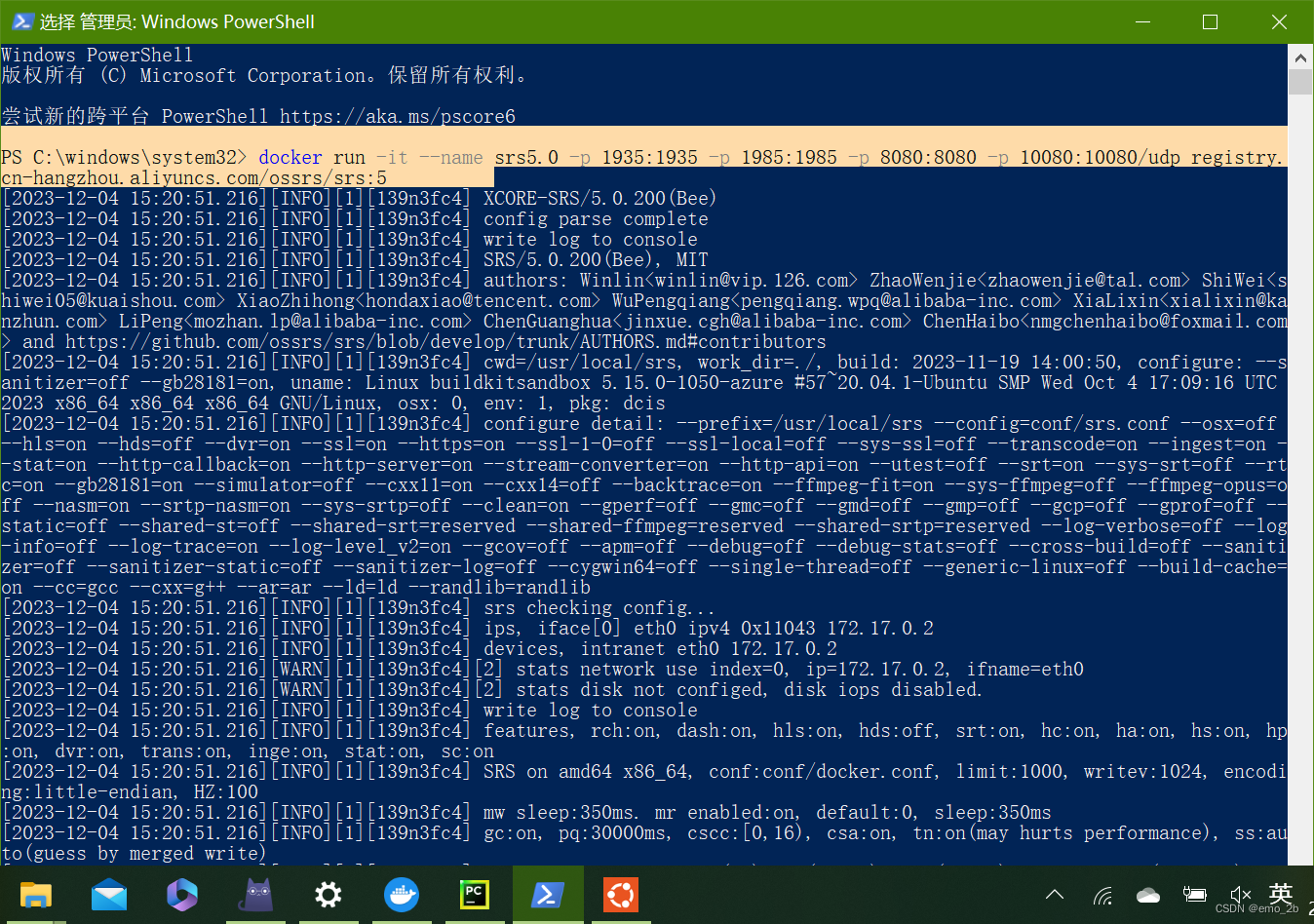
Task: Open the PowerShell window system menu icon
Action: [20, 20]
